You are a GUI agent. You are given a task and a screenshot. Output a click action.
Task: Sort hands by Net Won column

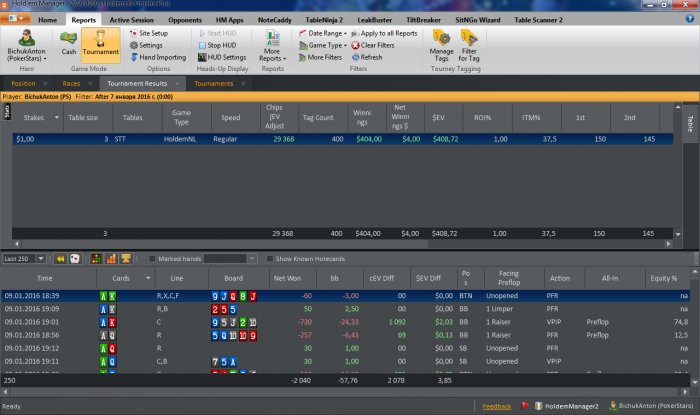point(287,278)
